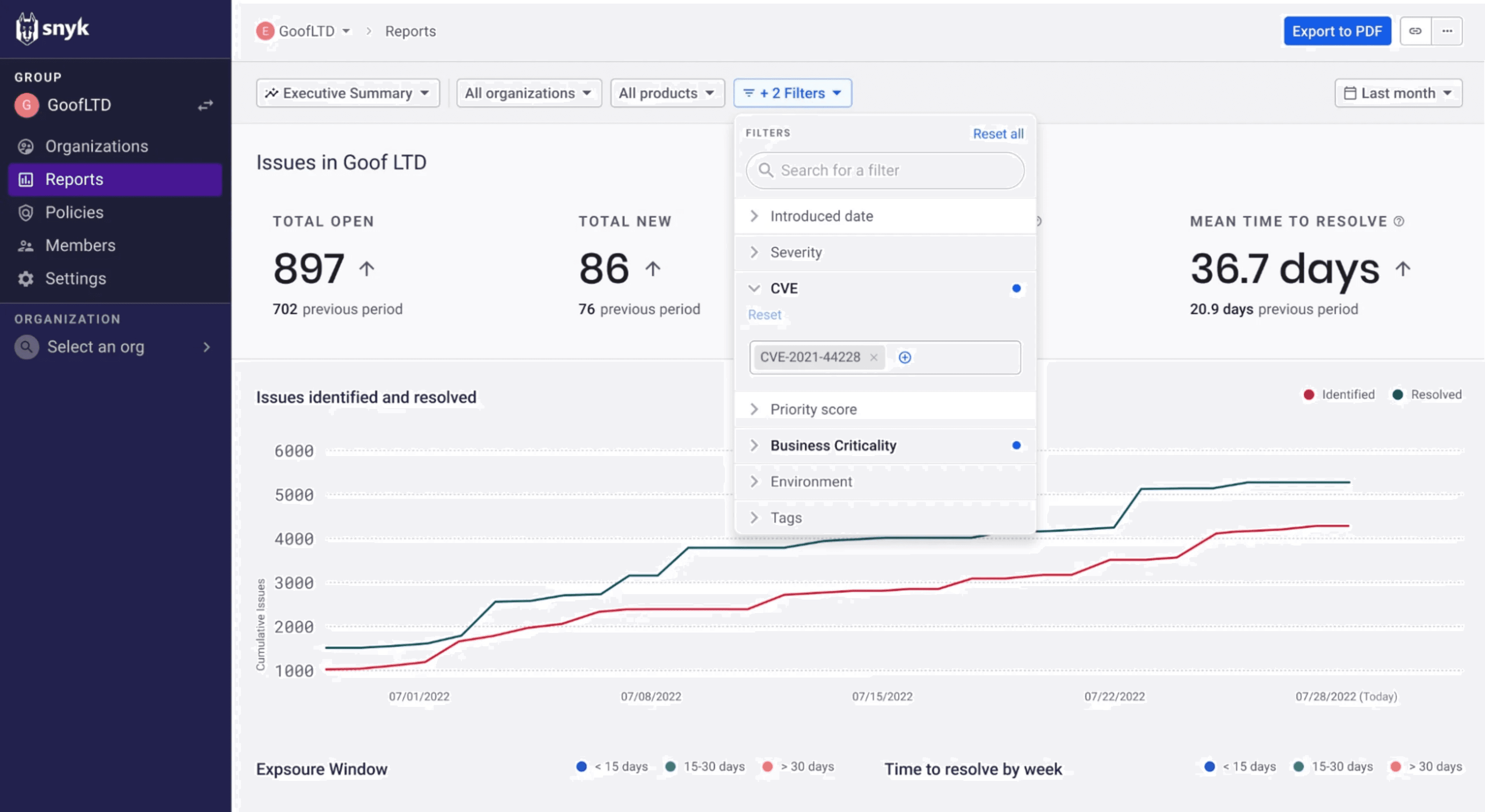Open more options with the ellipsis icon

pos(1448,31)
